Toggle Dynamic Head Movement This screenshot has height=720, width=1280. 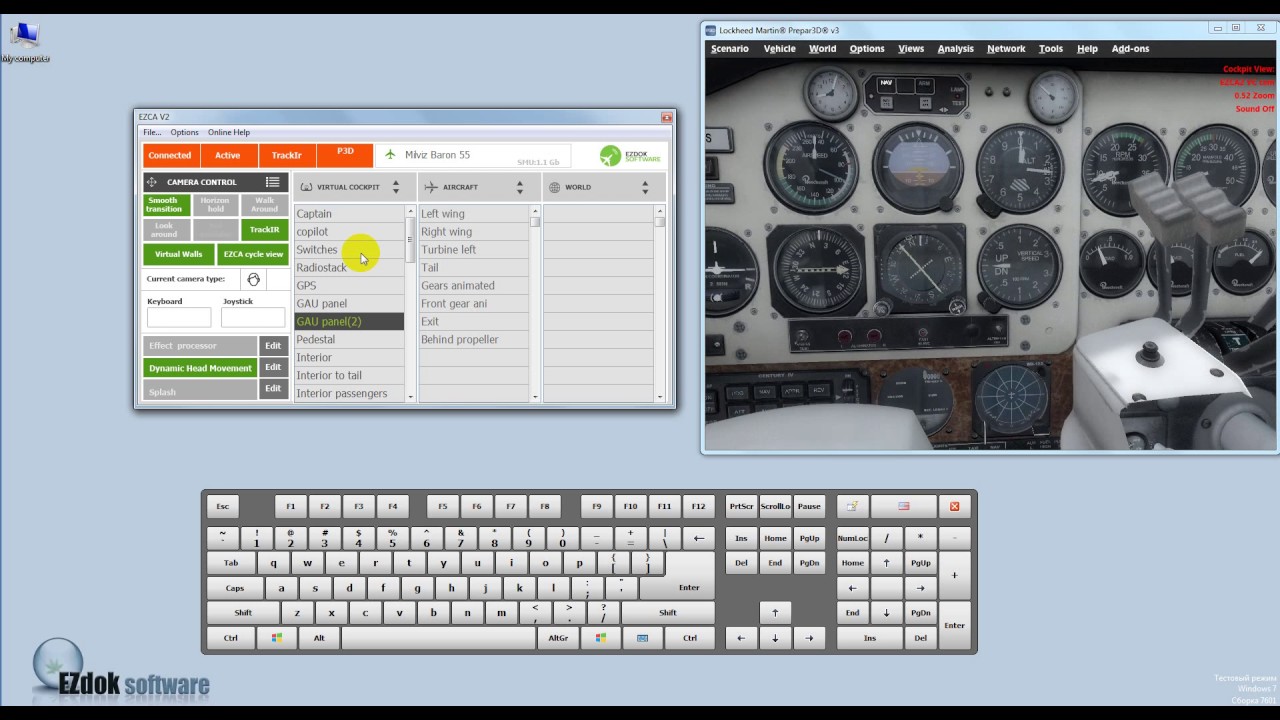200,368
